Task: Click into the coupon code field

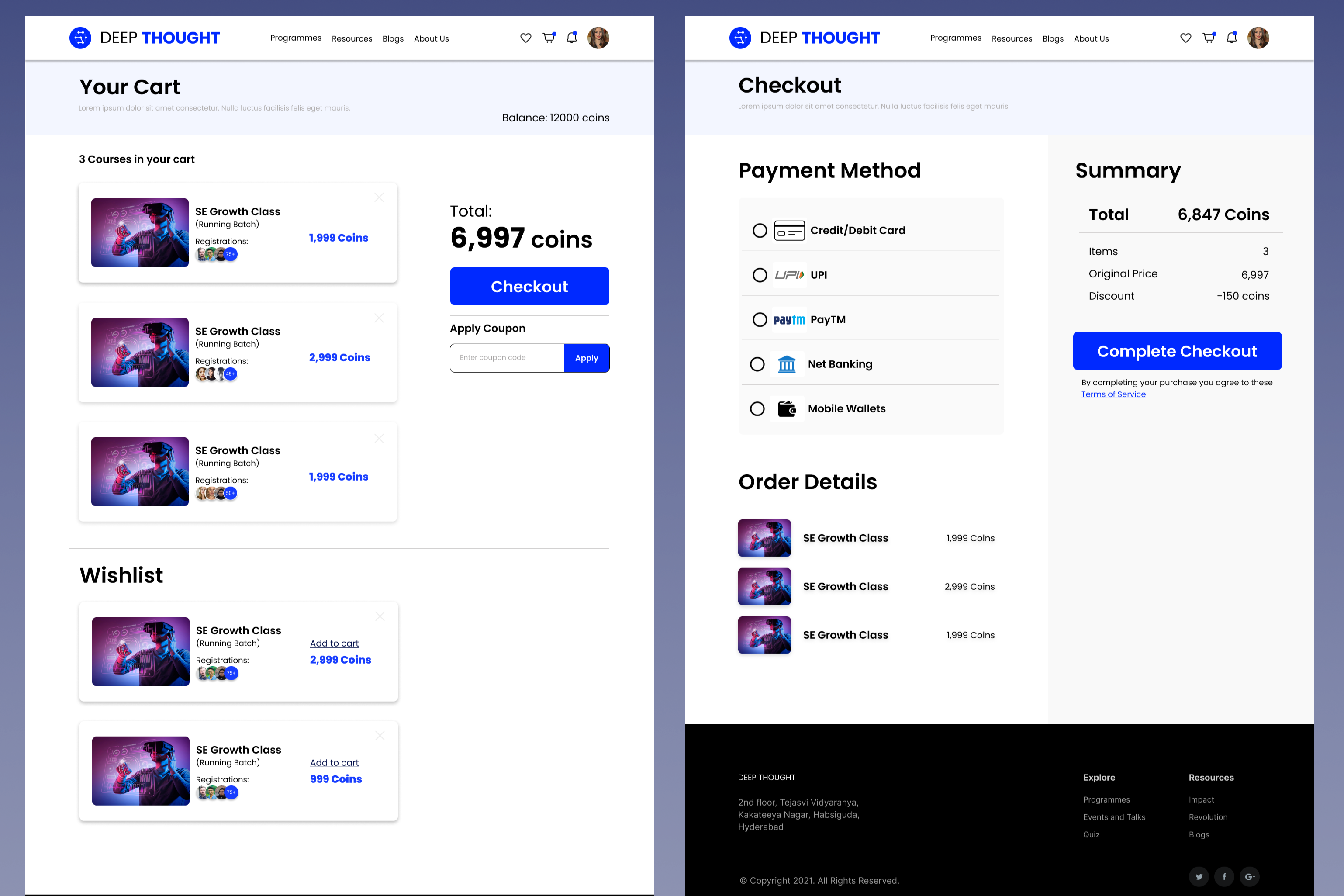Action: click(507, 358)
